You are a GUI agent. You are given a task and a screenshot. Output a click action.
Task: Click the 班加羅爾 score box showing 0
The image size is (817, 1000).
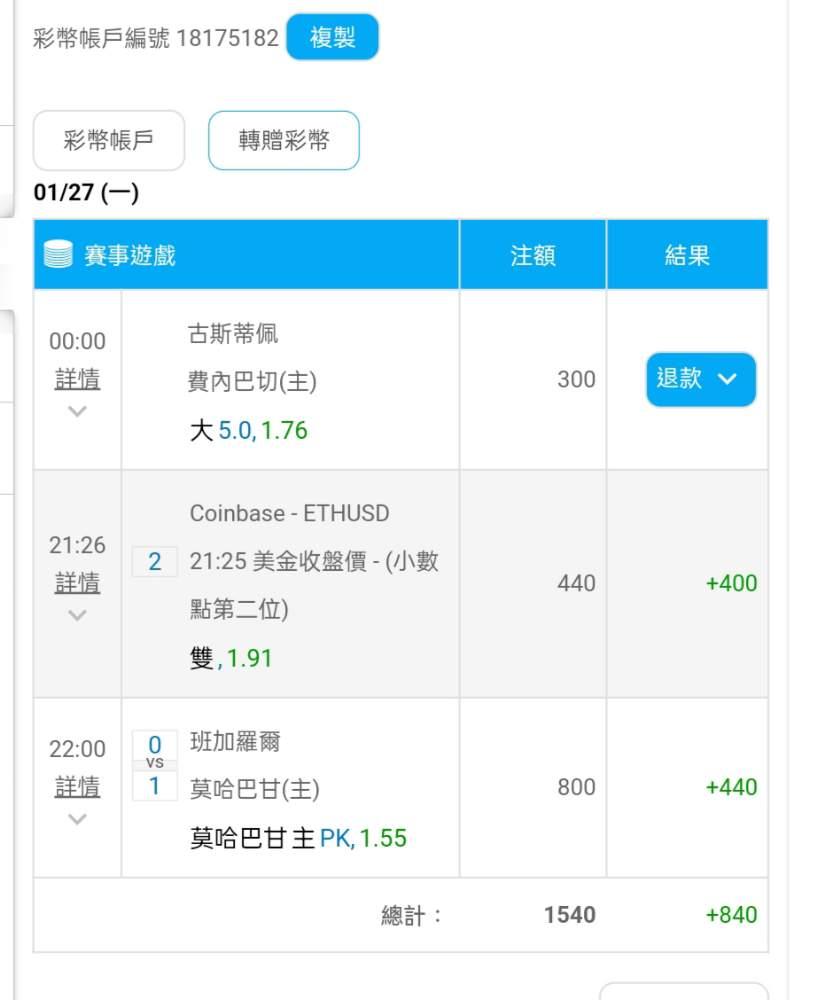[x=155, y=744]
